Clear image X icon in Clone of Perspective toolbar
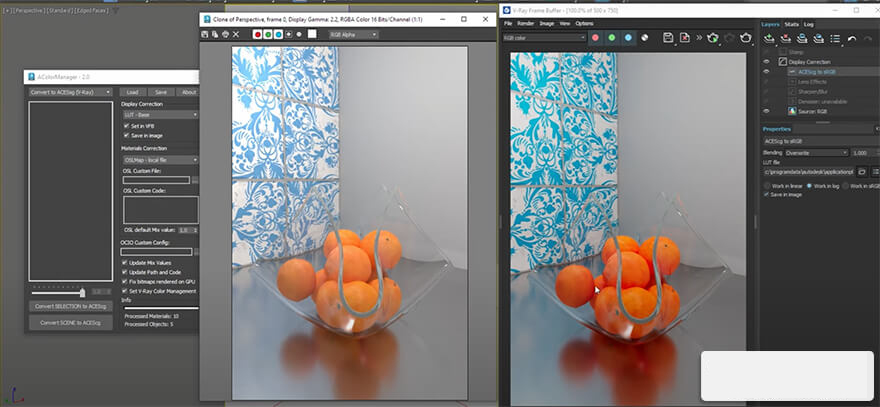Screen dimensions: 880x407 [x=236, y=34]
